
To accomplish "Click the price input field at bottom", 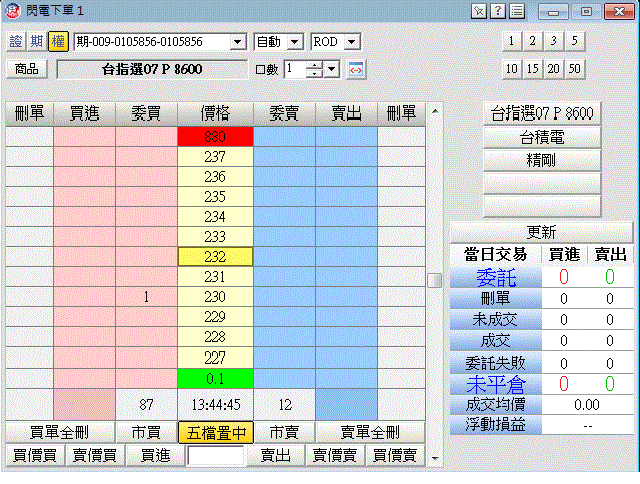I will (215, 456).
